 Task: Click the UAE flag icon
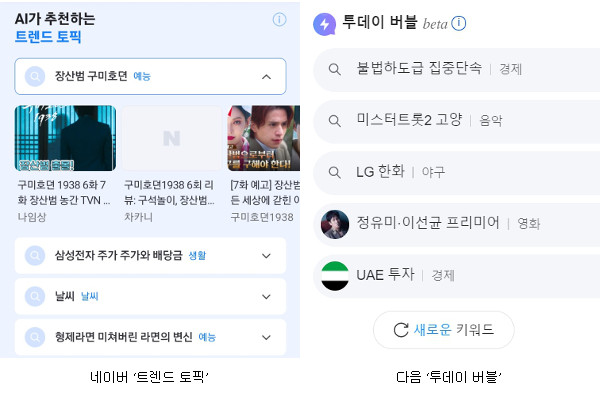[x=335, y=276]
